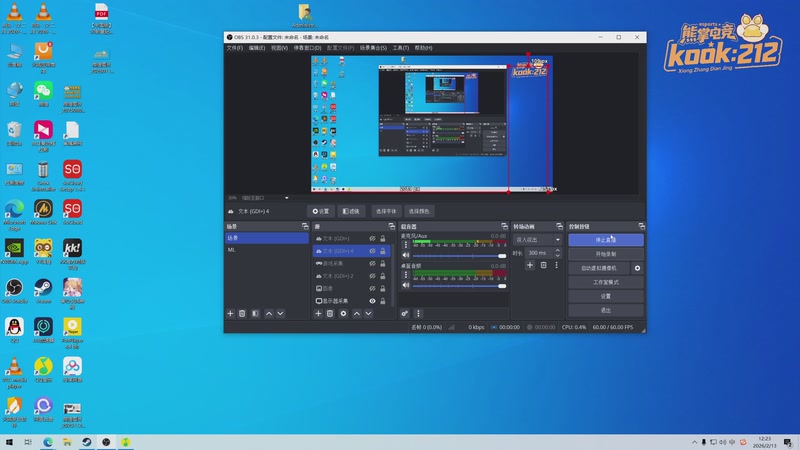The height and width of the screenshot is (450, 800).
Task: Open the Microsoft Edge desktop shortcut
Action: click(14, 214)
